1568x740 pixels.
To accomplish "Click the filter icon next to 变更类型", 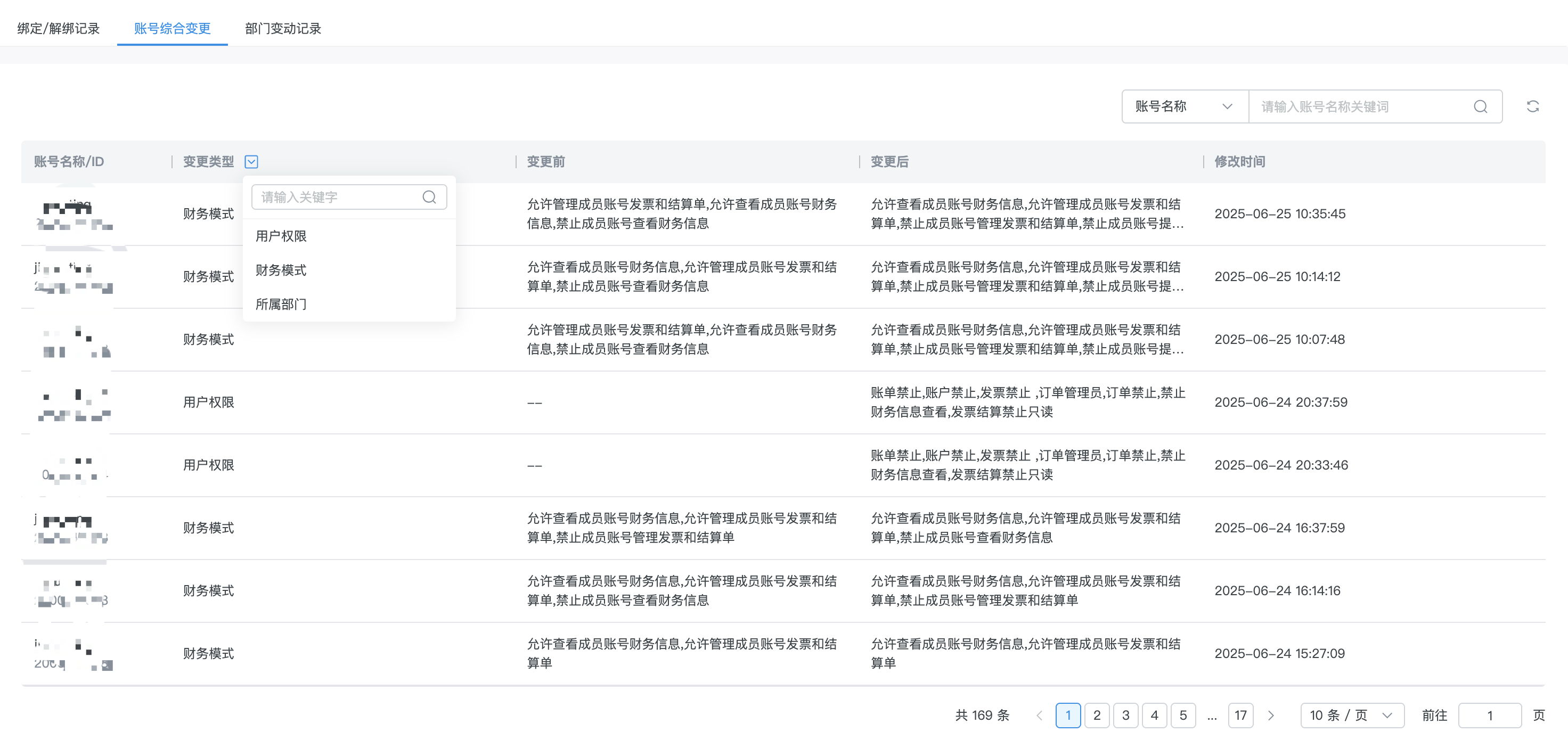I will [251, 161].
